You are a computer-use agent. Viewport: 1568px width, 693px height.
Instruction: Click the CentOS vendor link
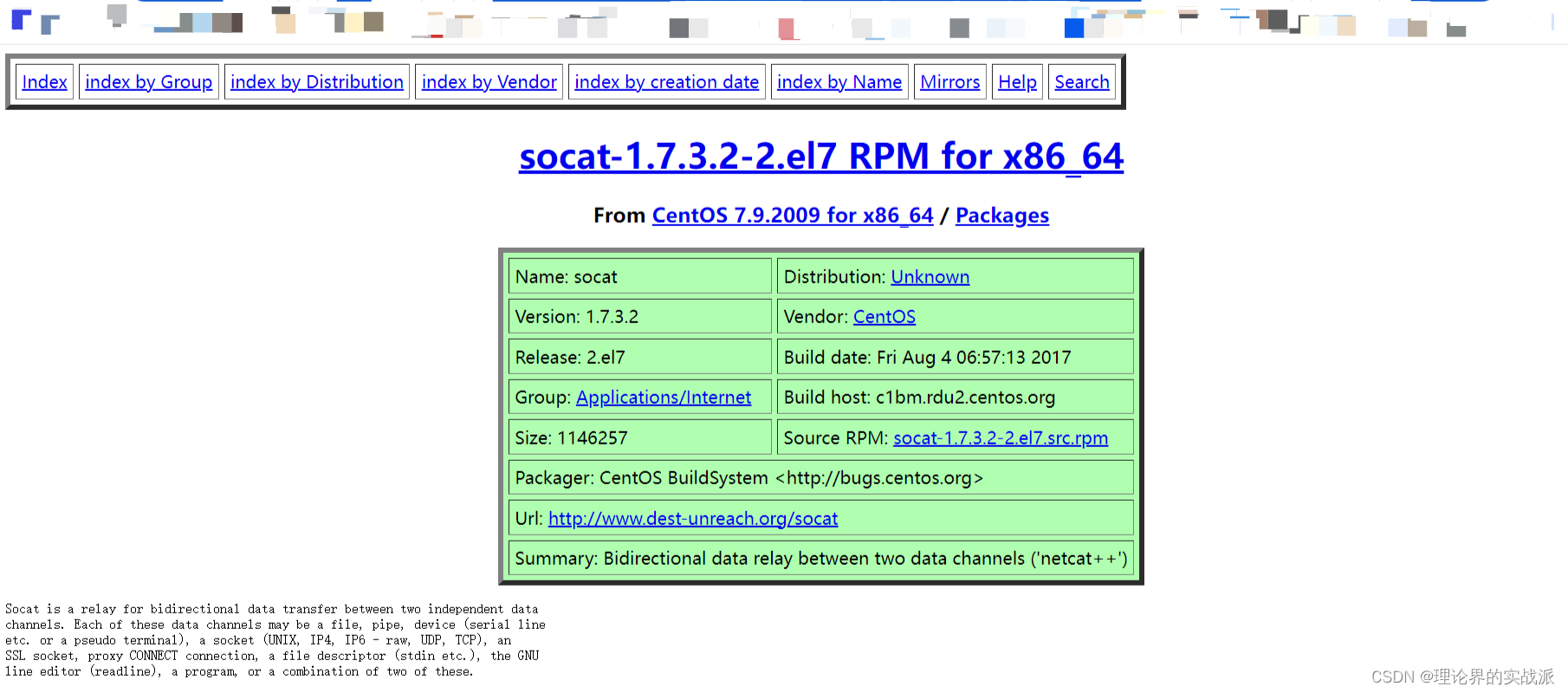[x=884, y=317]
